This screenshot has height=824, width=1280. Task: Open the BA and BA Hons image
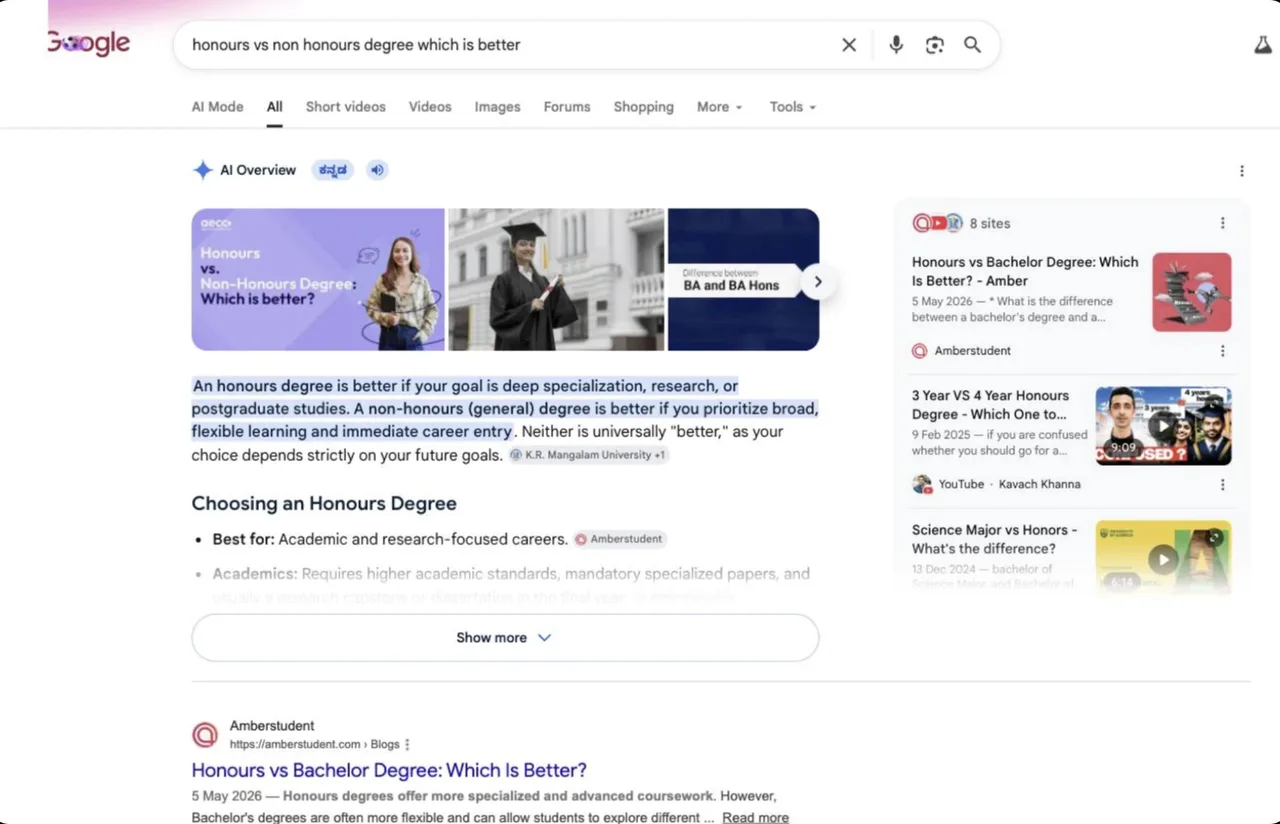743,280
